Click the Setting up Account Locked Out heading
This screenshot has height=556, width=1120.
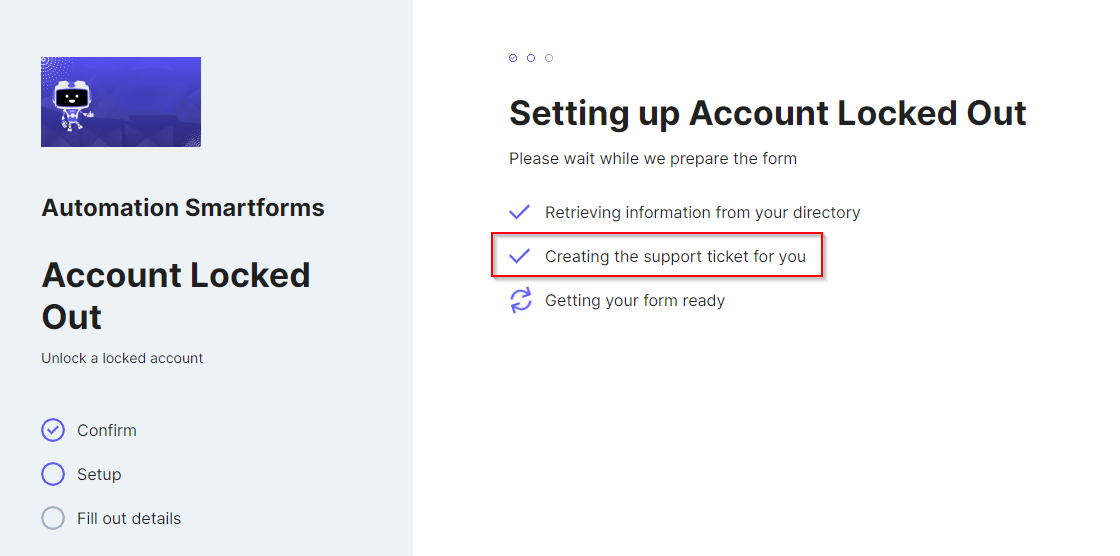[768, 113]
